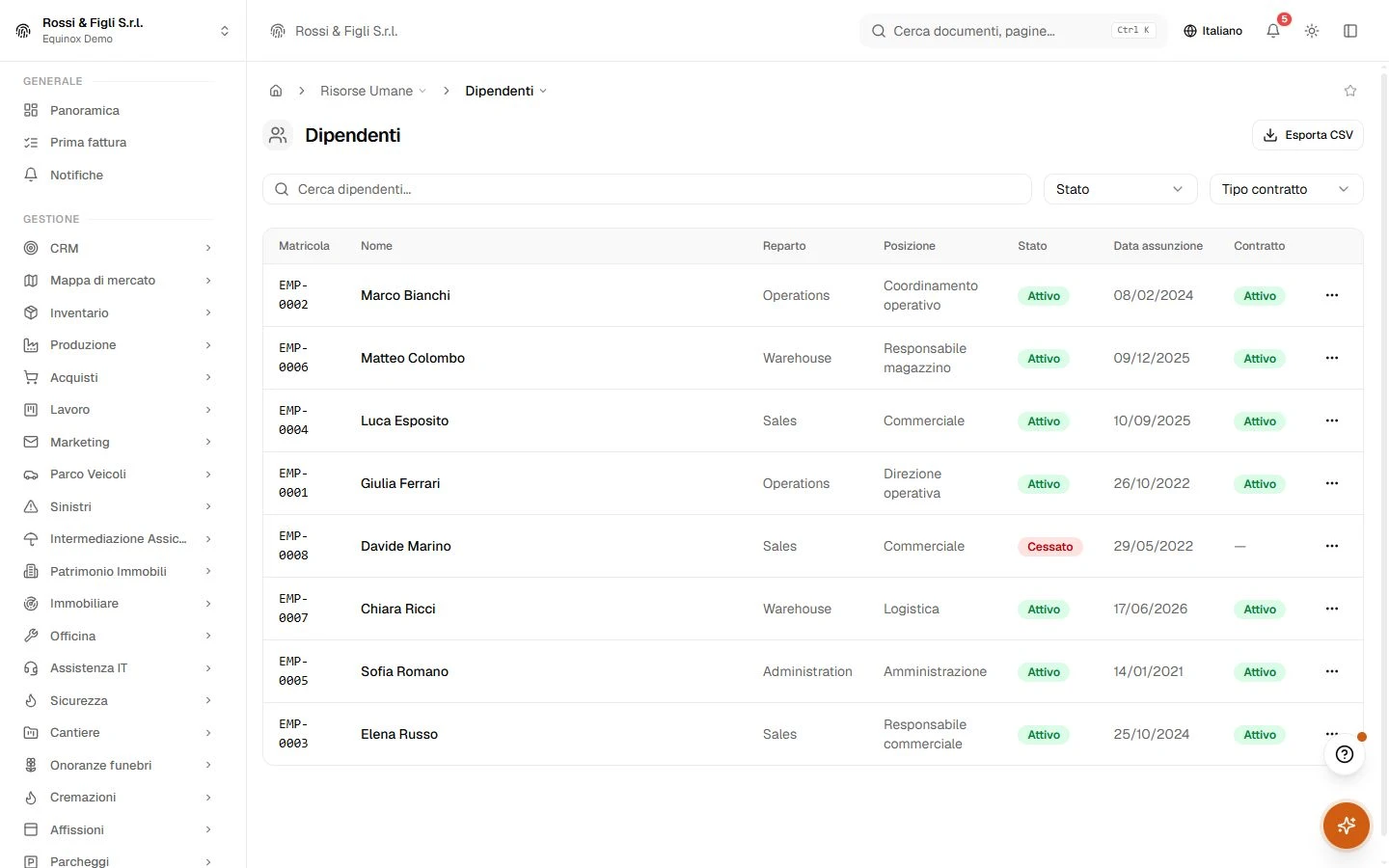1389x868 pixels.
Task: Click the Cessato status badge
Action: 1050,547
